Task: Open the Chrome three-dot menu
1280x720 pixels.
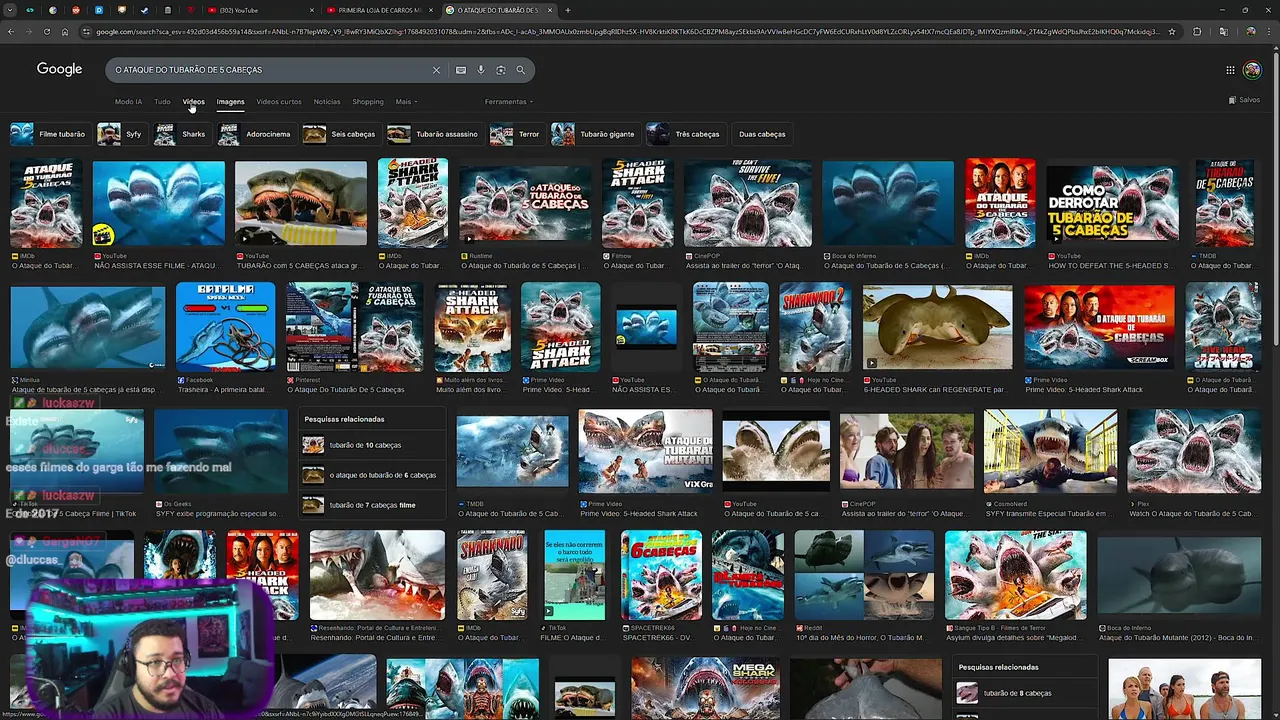Action: (1269, 32)
